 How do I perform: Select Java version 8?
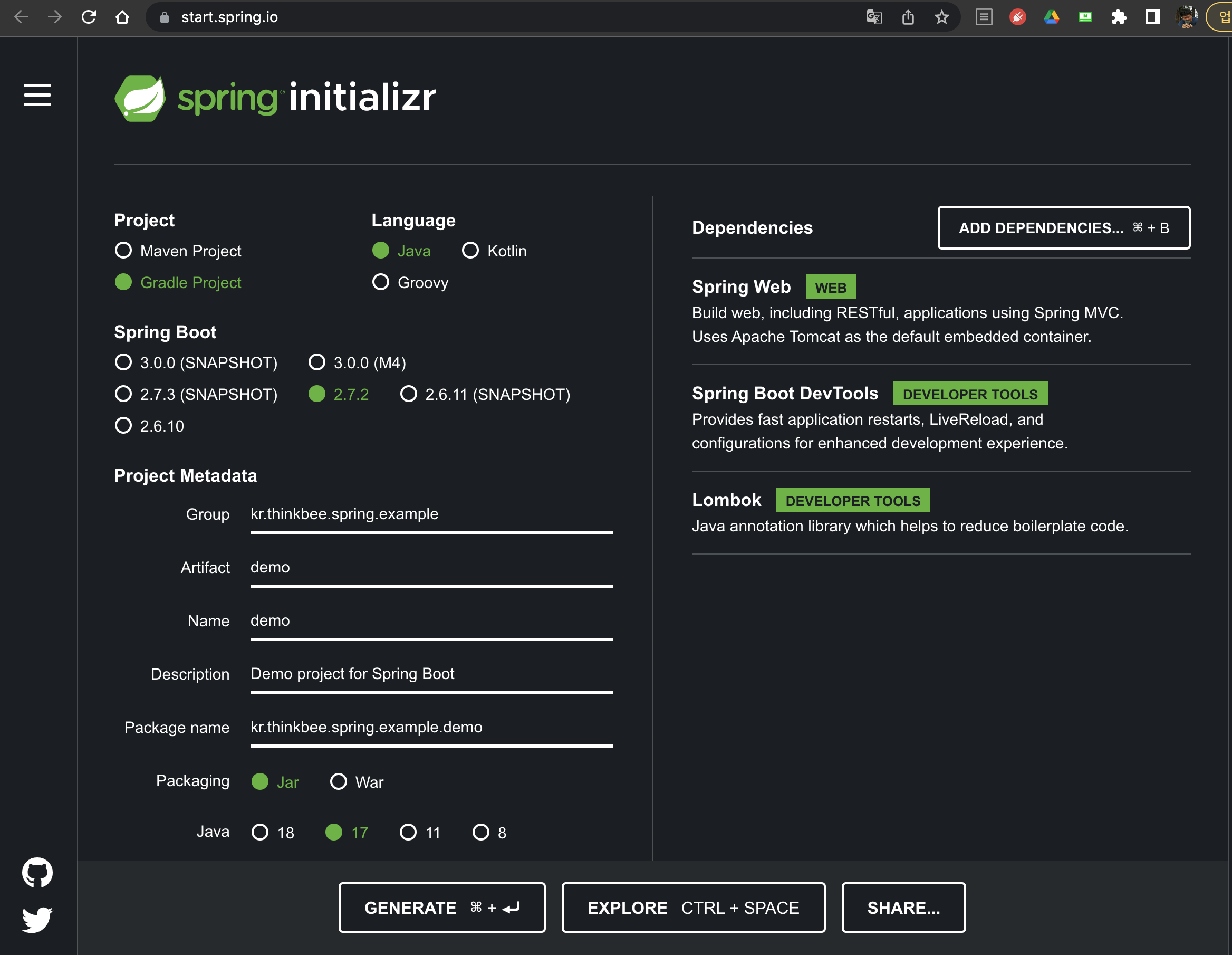[489, 833]
